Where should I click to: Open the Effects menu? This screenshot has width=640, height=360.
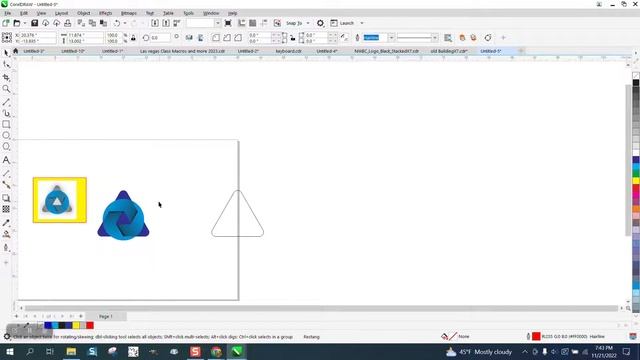[105, 13]
